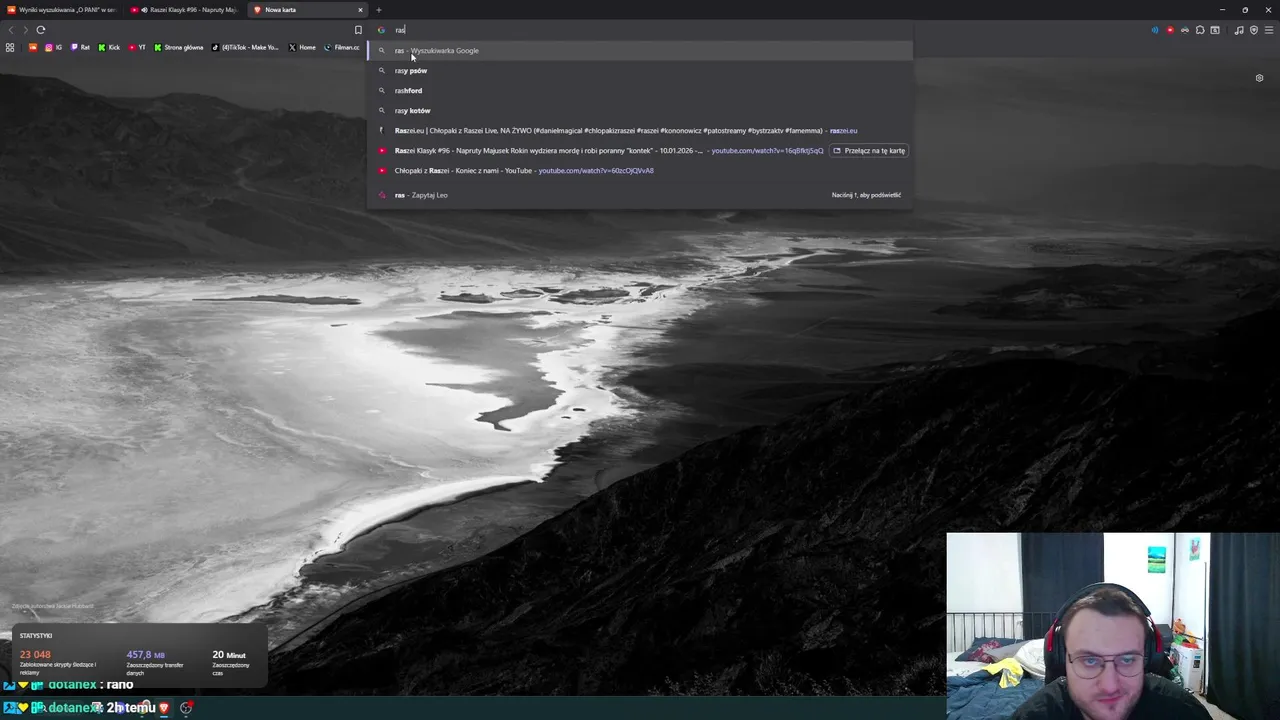The width and height of the screenshot is (1280, 720).
Task: Go back using the browser back arrow
Action: (10, 30)
